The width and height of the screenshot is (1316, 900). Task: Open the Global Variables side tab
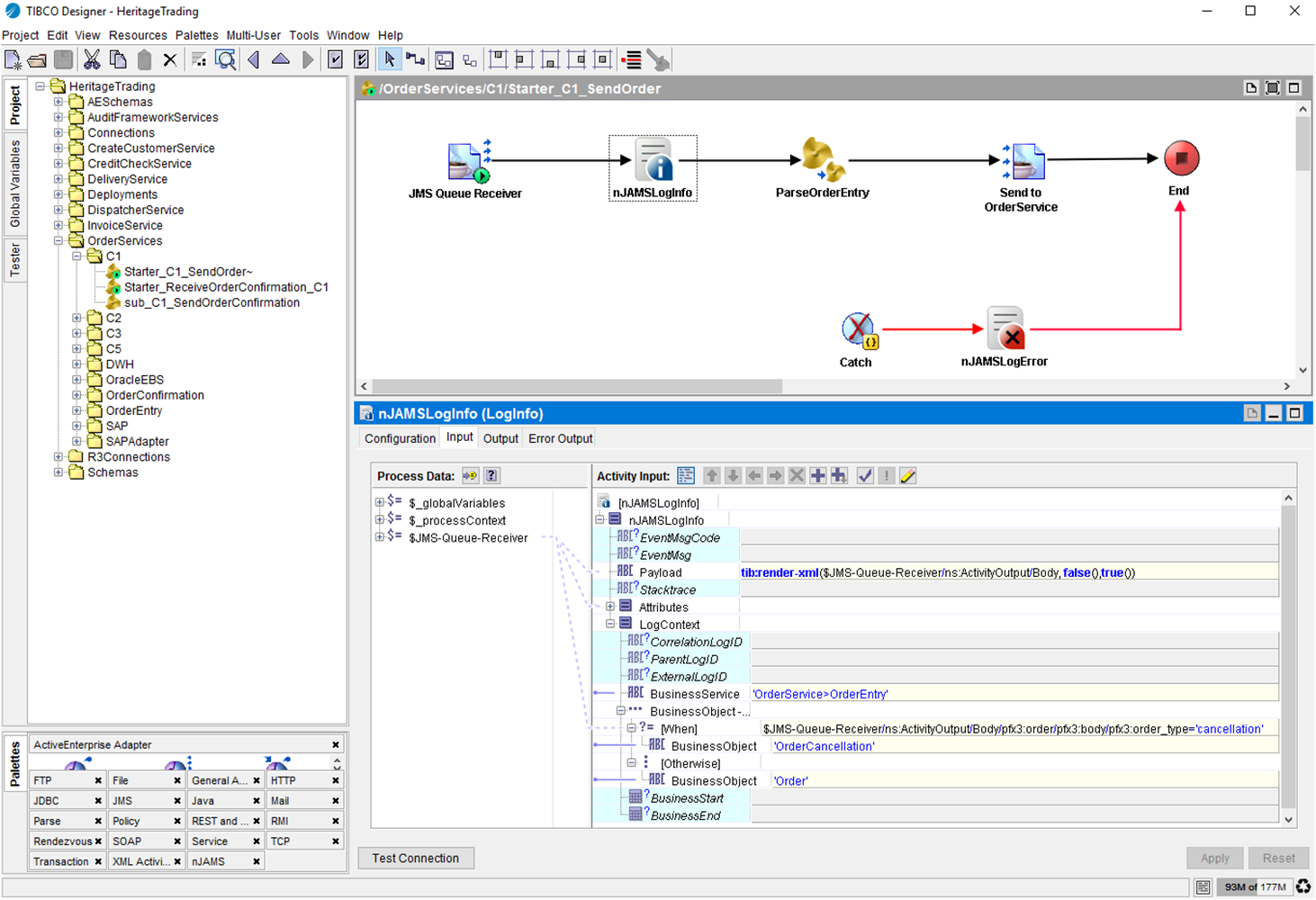point(15,184)
